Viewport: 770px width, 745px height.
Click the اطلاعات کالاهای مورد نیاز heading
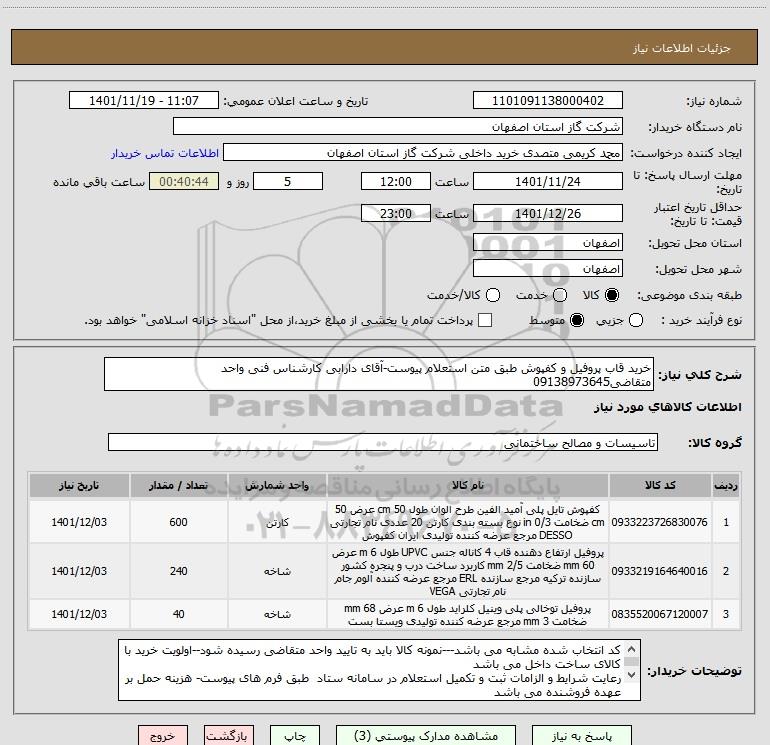tap(668, 407)
